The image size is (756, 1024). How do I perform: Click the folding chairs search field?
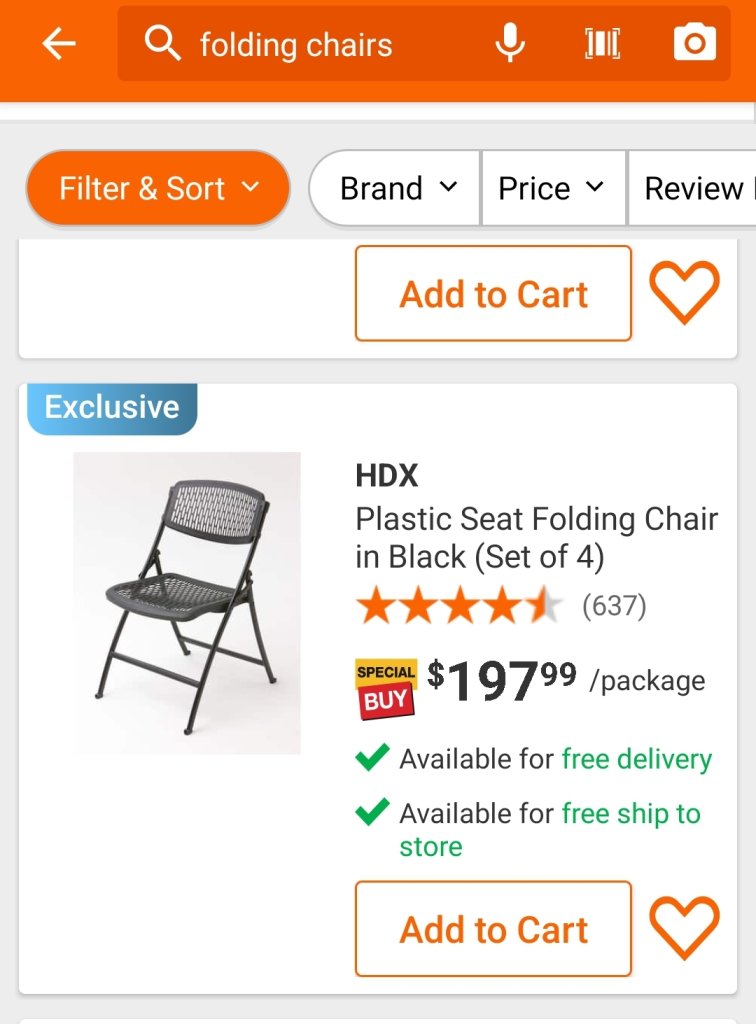[330, 44]
